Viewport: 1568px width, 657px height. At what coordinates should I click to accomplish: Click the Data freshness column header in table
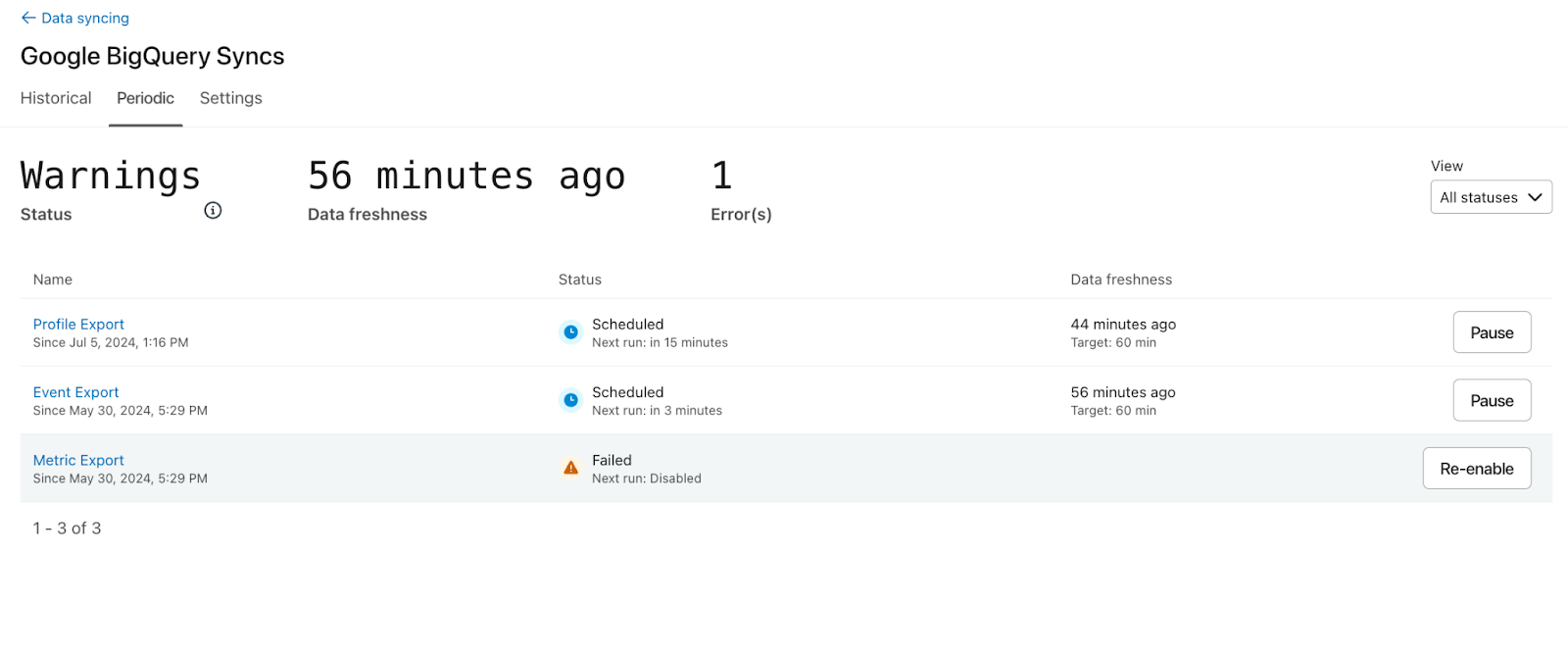click(x=1121, y=279)
